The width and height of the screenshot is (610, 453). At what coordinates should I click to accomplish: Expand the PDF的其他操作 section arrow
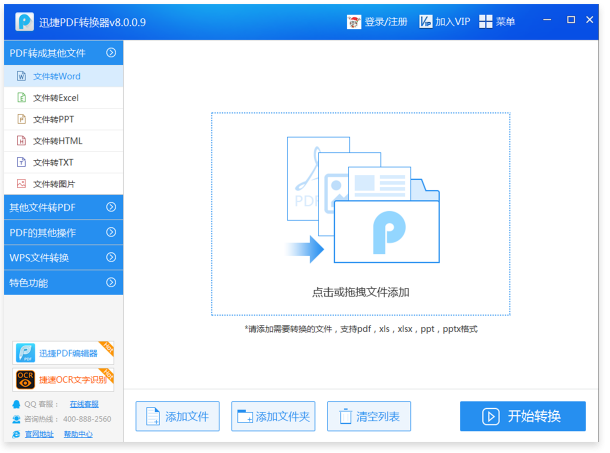coord(111,232)
